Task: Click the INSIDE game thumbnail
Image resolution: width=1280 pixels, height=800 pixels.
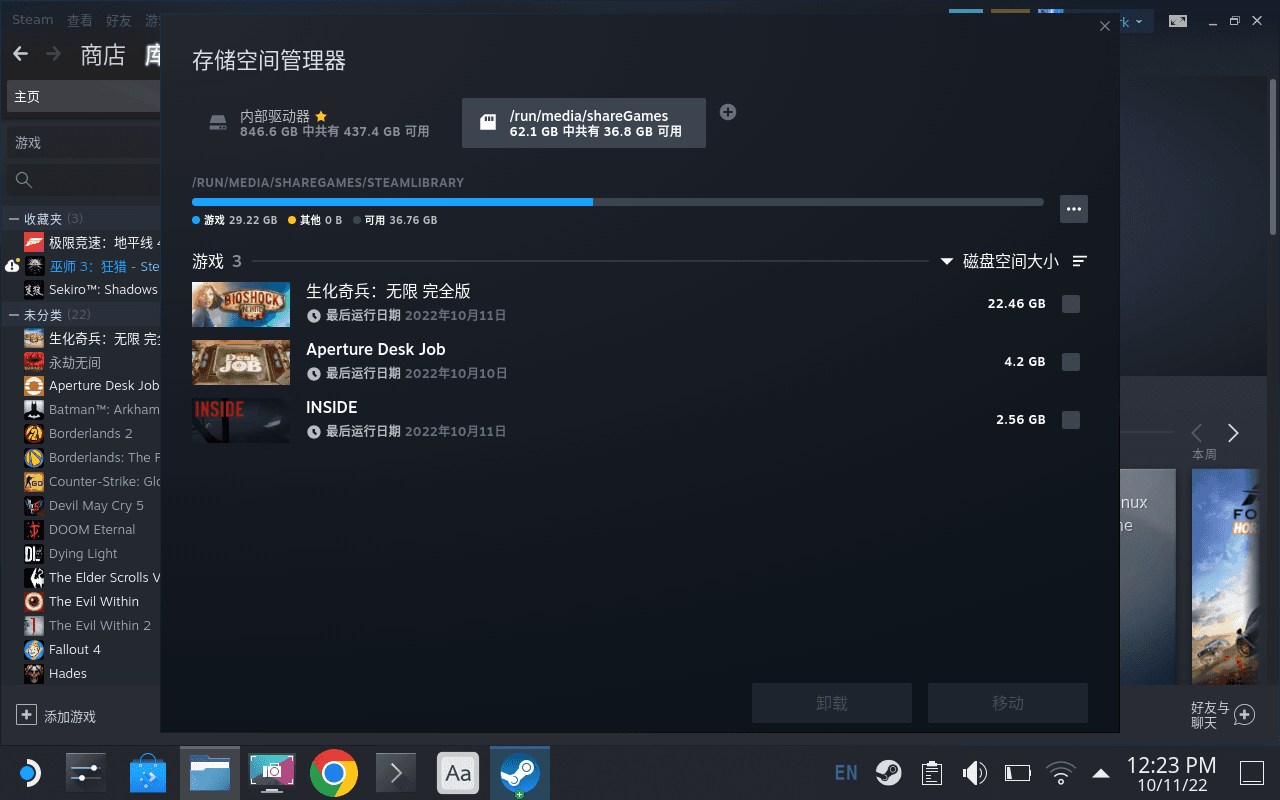Action: tap(241, 420)
